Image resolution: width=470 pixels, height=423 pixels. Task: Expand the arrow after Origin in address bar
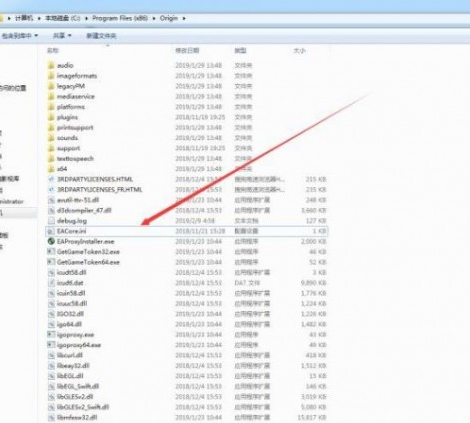click(x=184, y=18)
